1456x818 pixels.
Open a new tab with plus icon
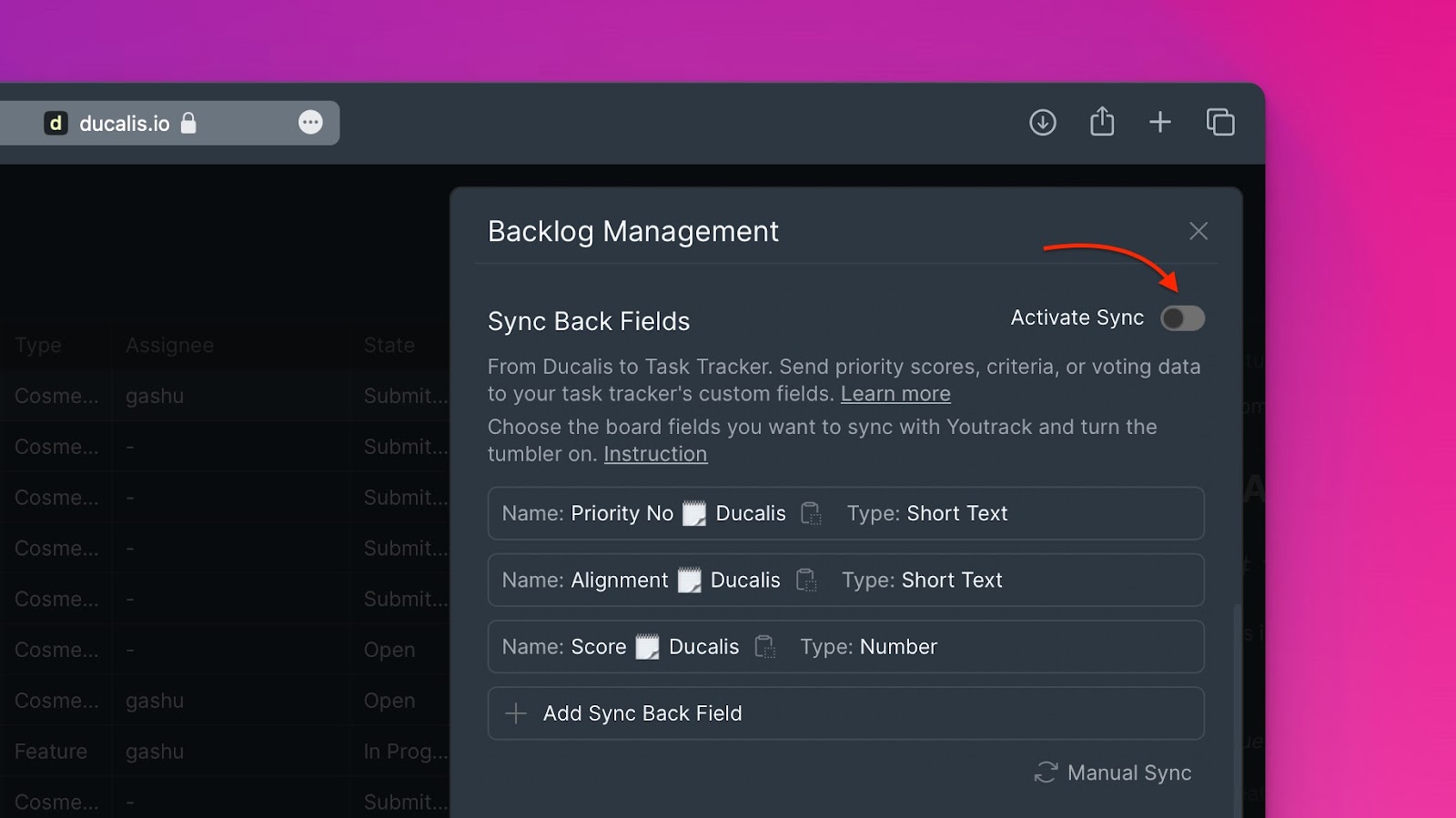(1160, 122)
